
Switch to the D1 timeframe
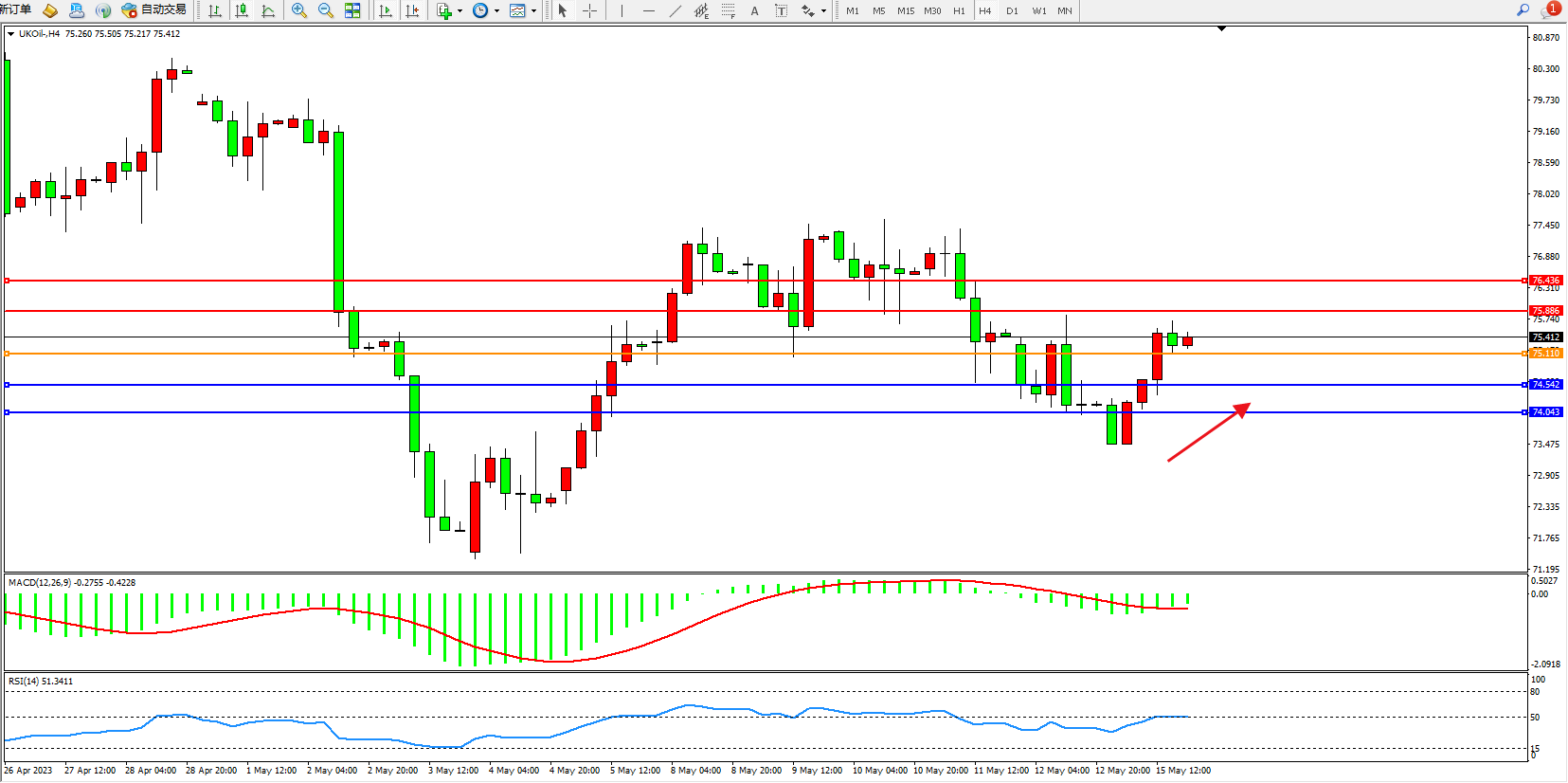click(x=1012, y=10)
